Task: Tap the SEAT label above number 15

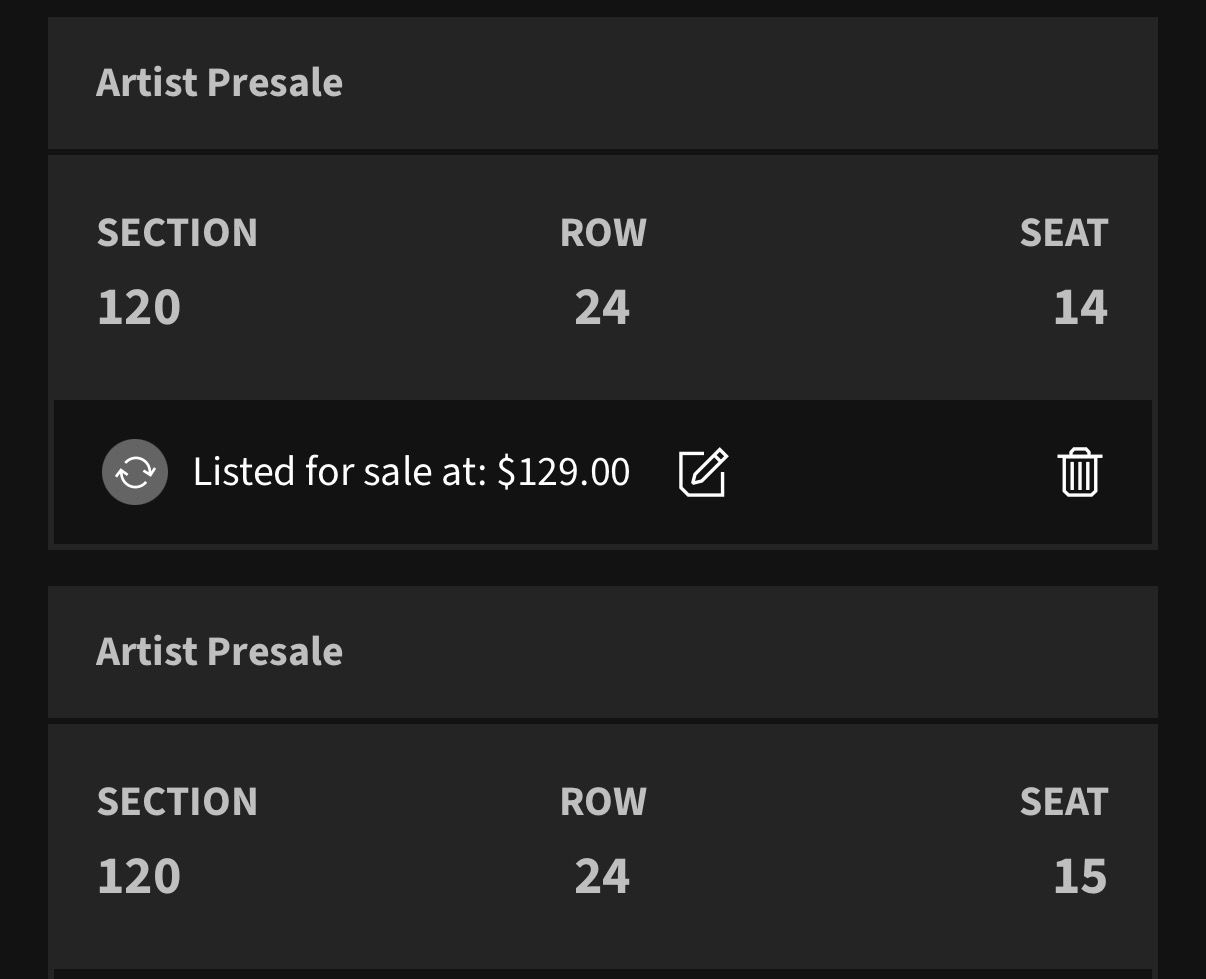Action: tap(1064, 802)
